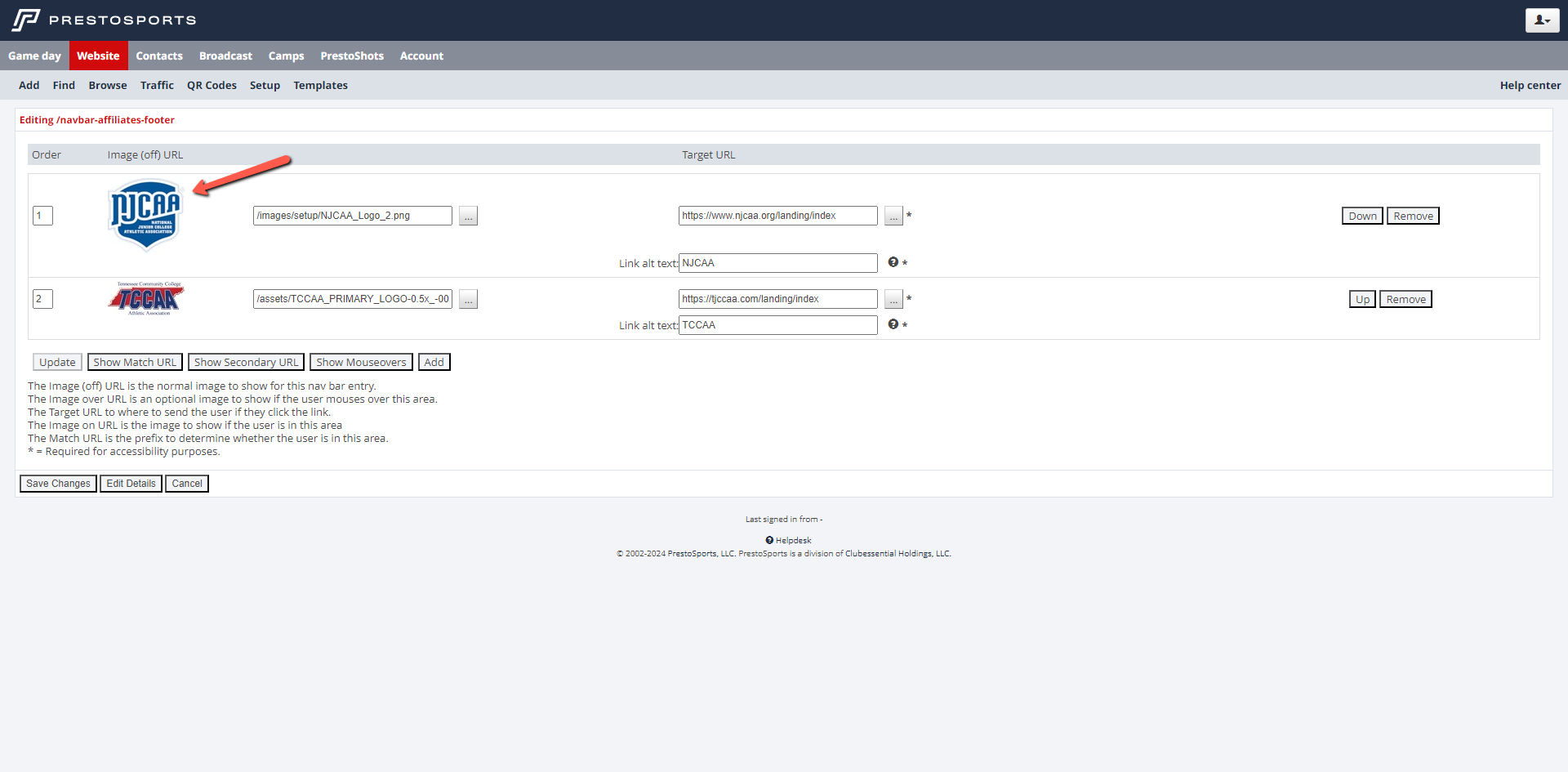Open the Game day tab

coord(34,56)
